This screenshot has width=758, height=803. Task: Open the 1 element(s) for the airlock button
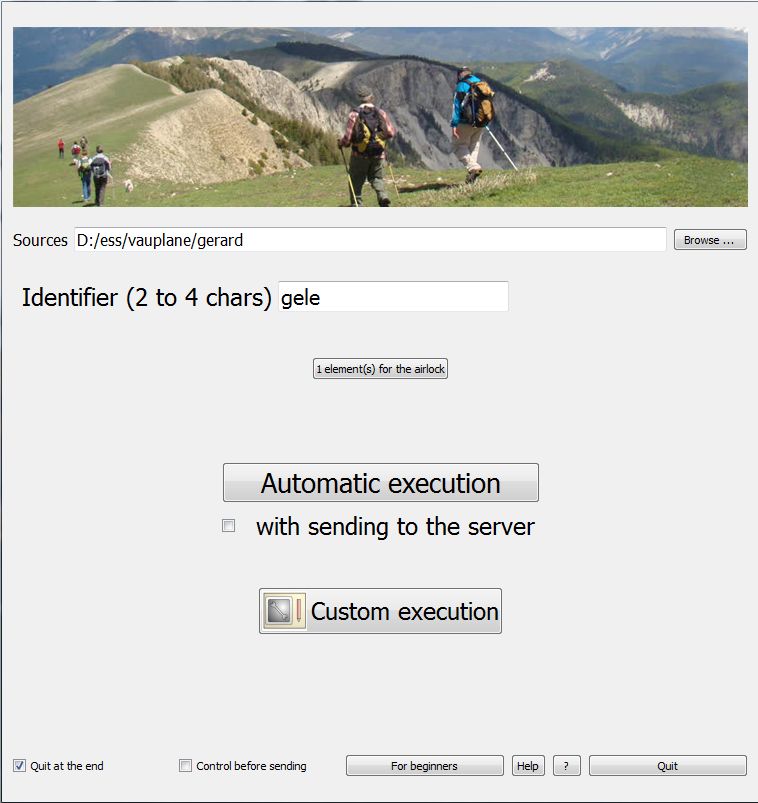click(x=380, y=369)
